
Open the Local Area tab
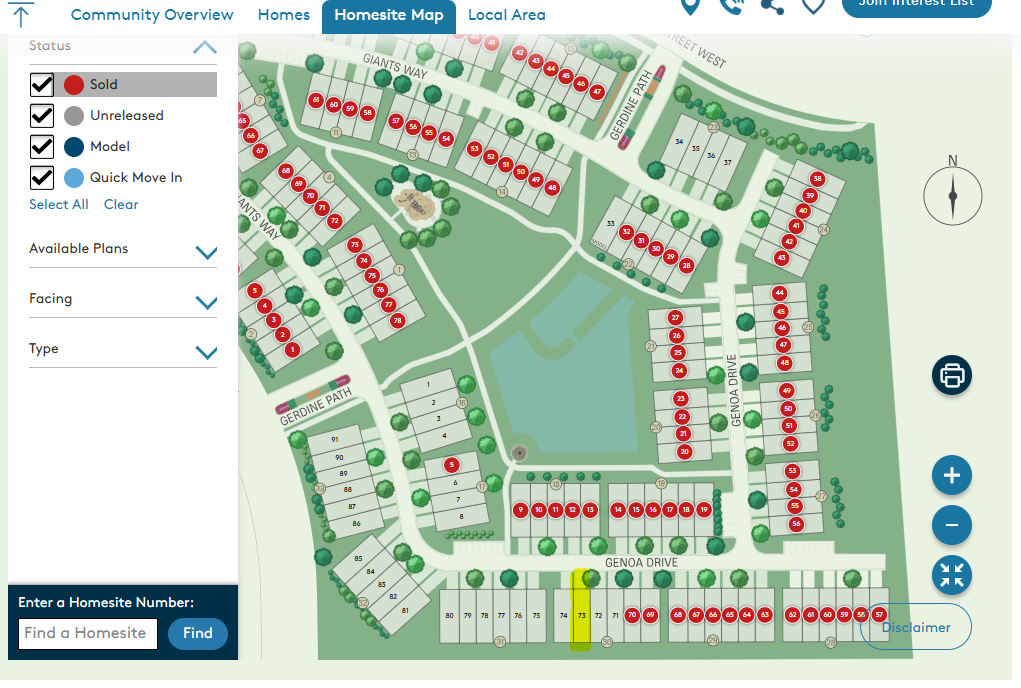click(507, 15)
